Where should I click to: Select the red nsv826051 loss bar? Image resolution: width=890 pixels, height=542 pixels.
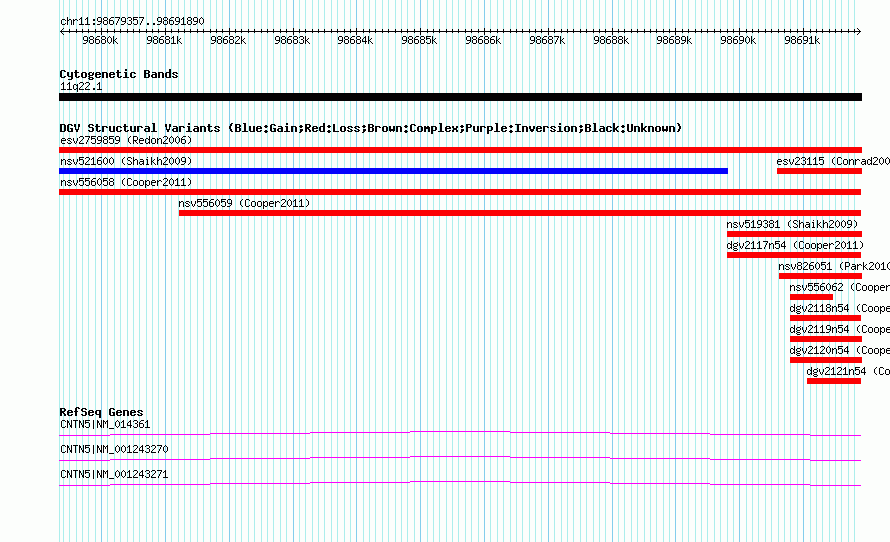click(820, 276)
